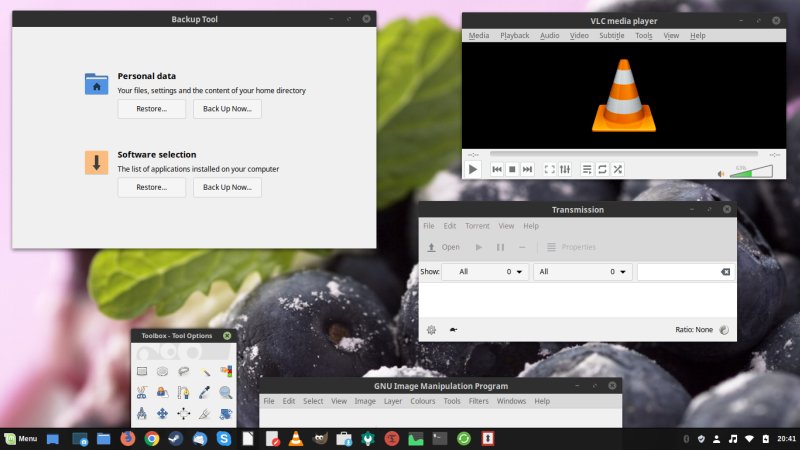Select the Rectangle Select tool in Toolbox
The width and height of the screenshot is (800, 450).
[x=141, y=371]
